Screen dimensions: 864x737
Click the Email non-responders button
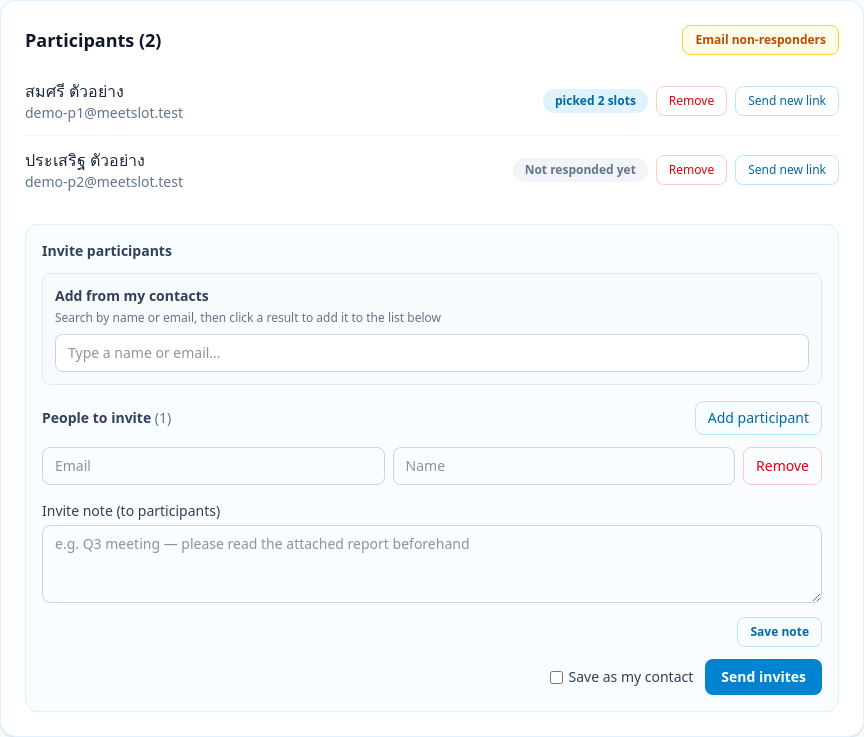click(760, 40)
